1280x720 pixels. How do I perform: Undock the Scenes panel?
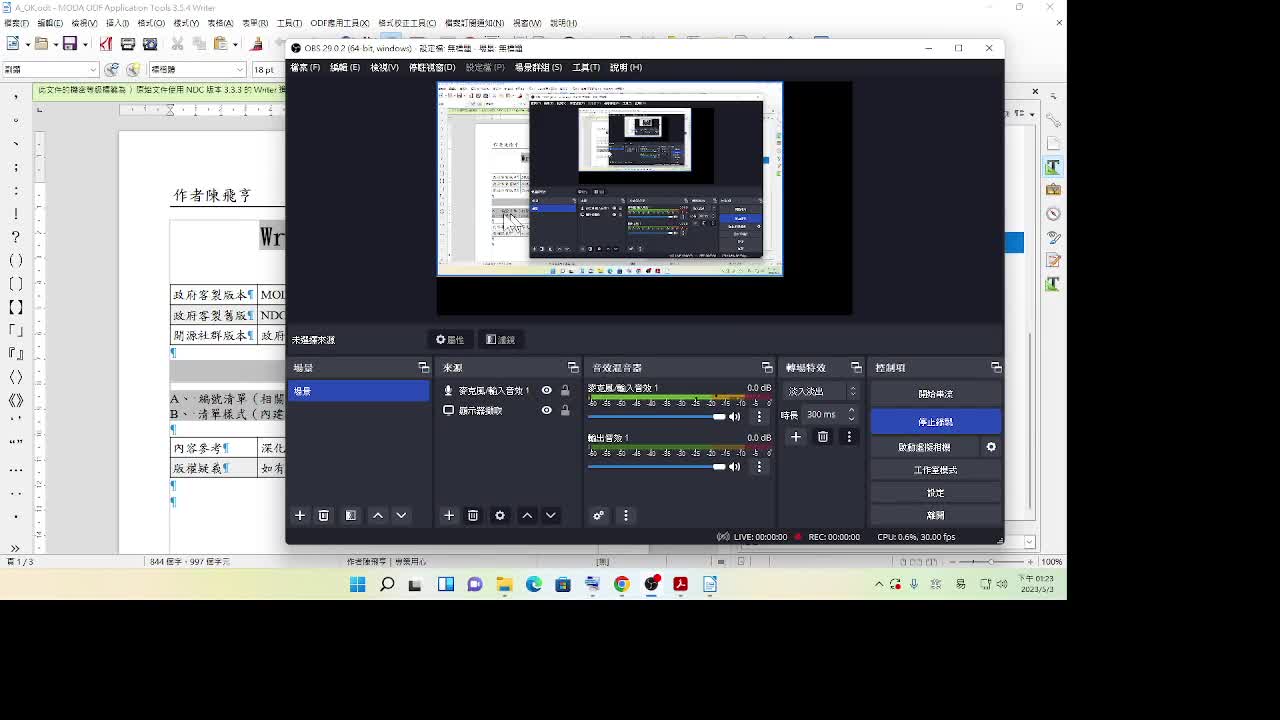423,367
